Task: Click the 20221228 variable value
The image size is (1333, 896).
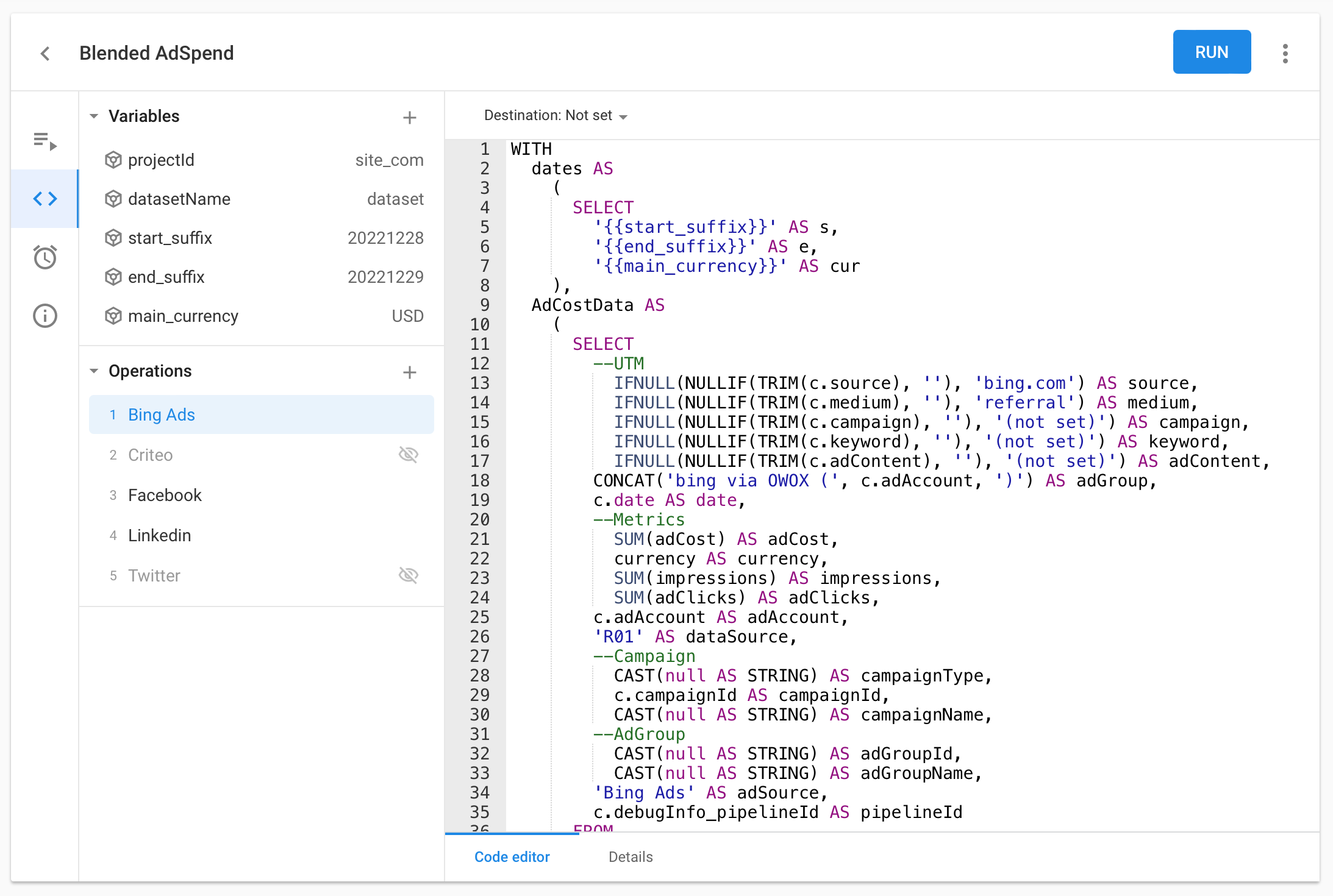Action: click(x=385, y=238)
